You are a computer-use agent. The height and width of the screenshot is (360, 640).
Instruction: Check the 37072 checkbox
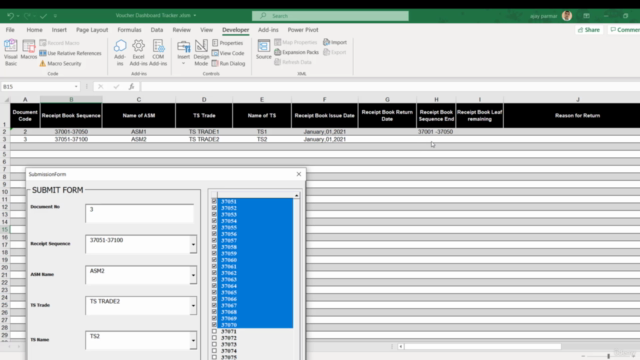(214, 338)
